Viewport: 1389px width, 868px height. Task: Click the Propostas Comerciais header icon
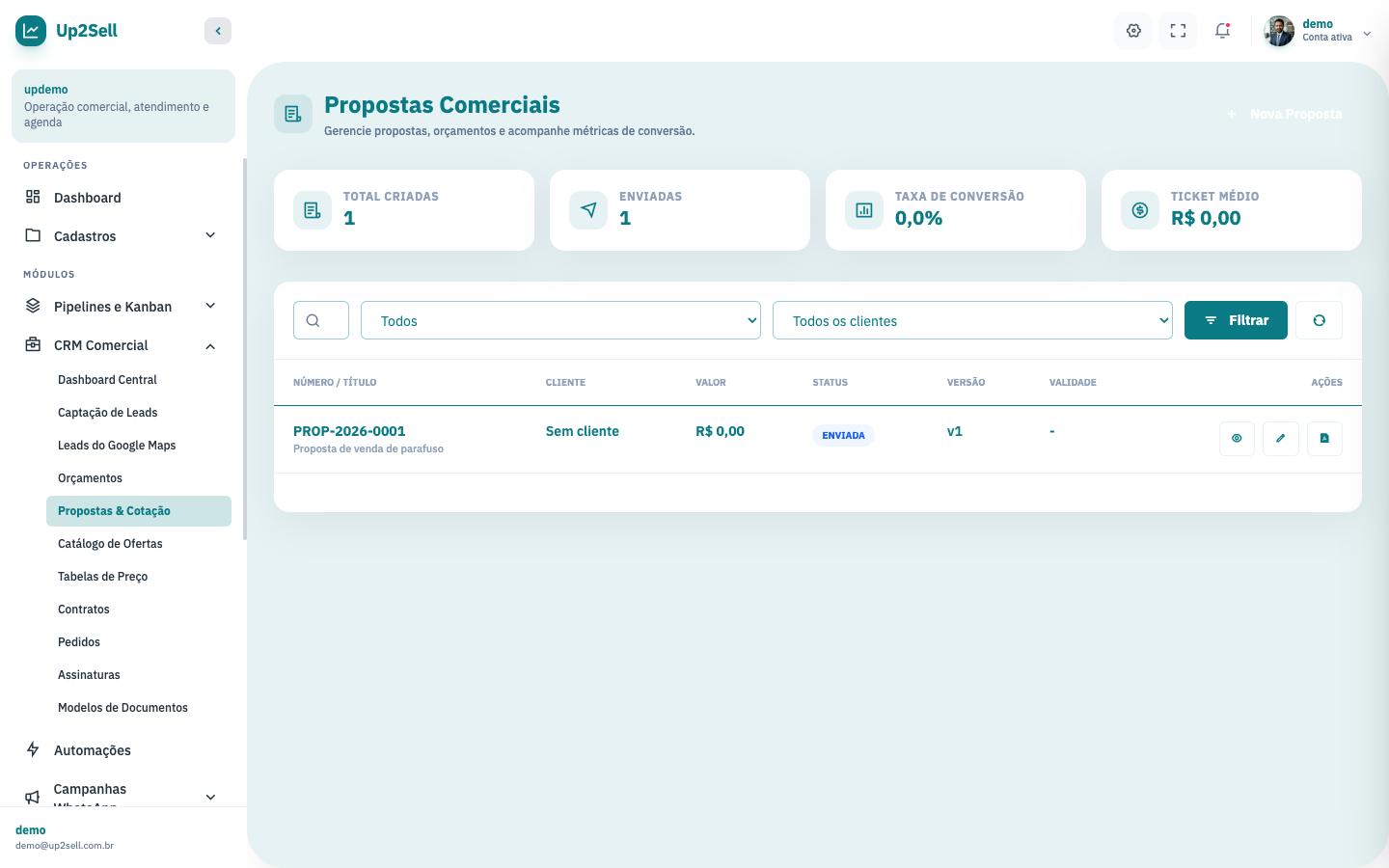(x=293, y=114)
